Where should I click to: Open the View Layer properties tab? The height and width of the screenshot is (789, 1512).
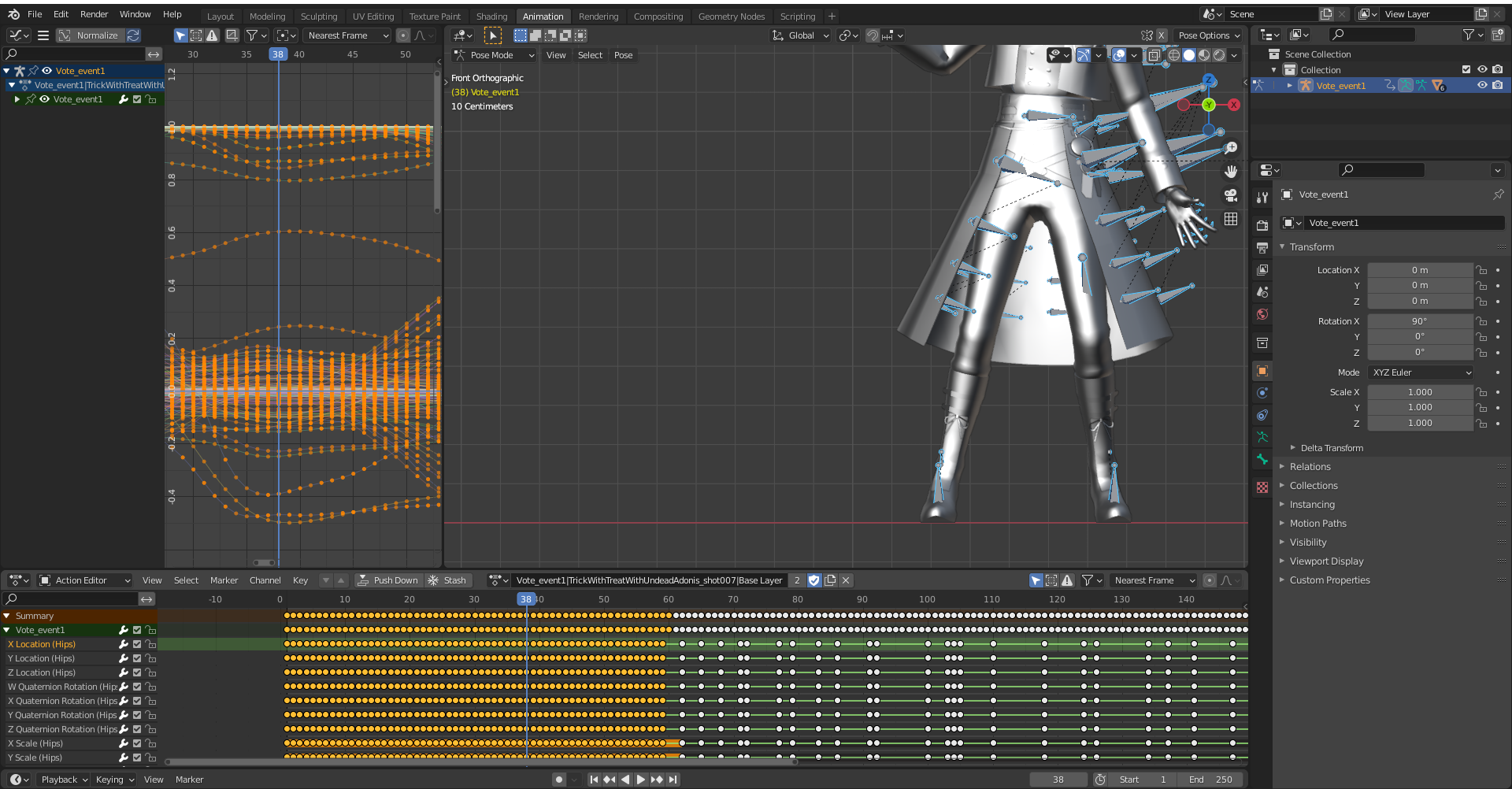click(1262, 269)
